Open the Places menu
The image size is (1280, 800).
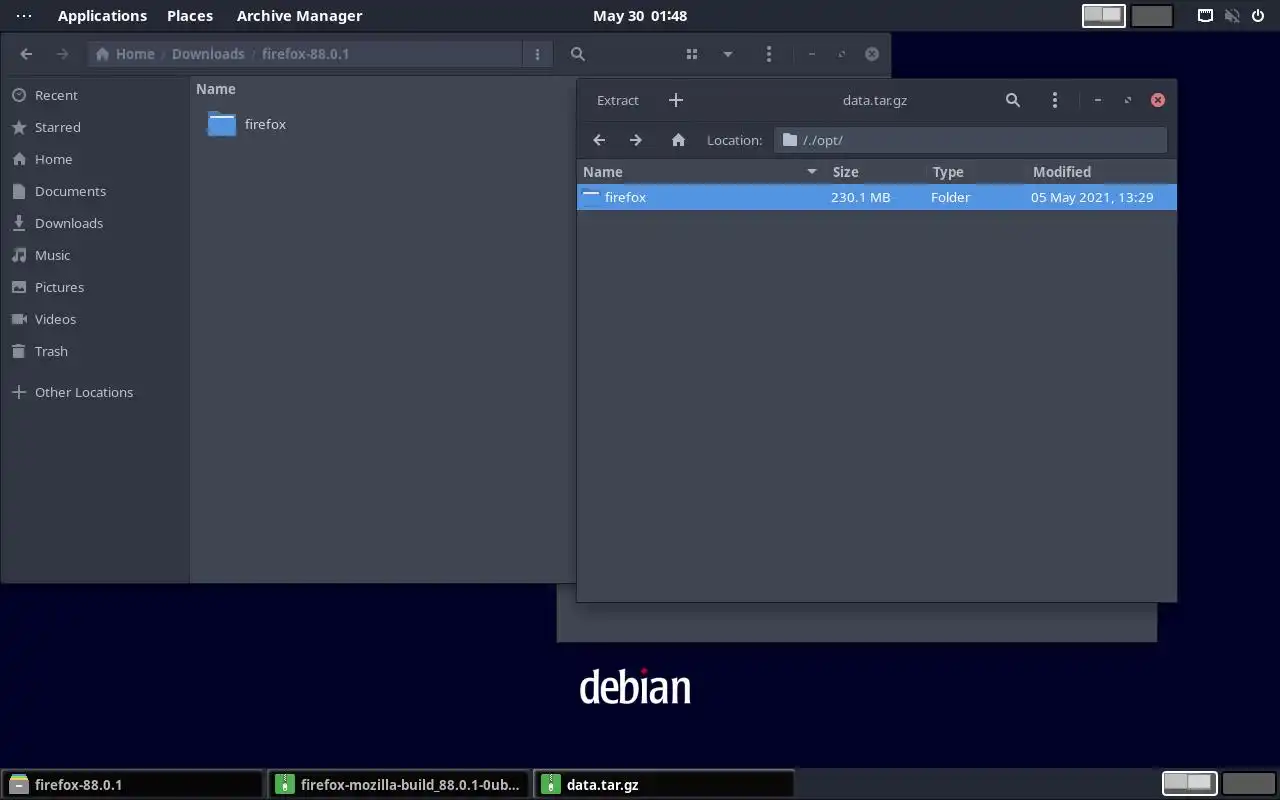tap(190, 16)
